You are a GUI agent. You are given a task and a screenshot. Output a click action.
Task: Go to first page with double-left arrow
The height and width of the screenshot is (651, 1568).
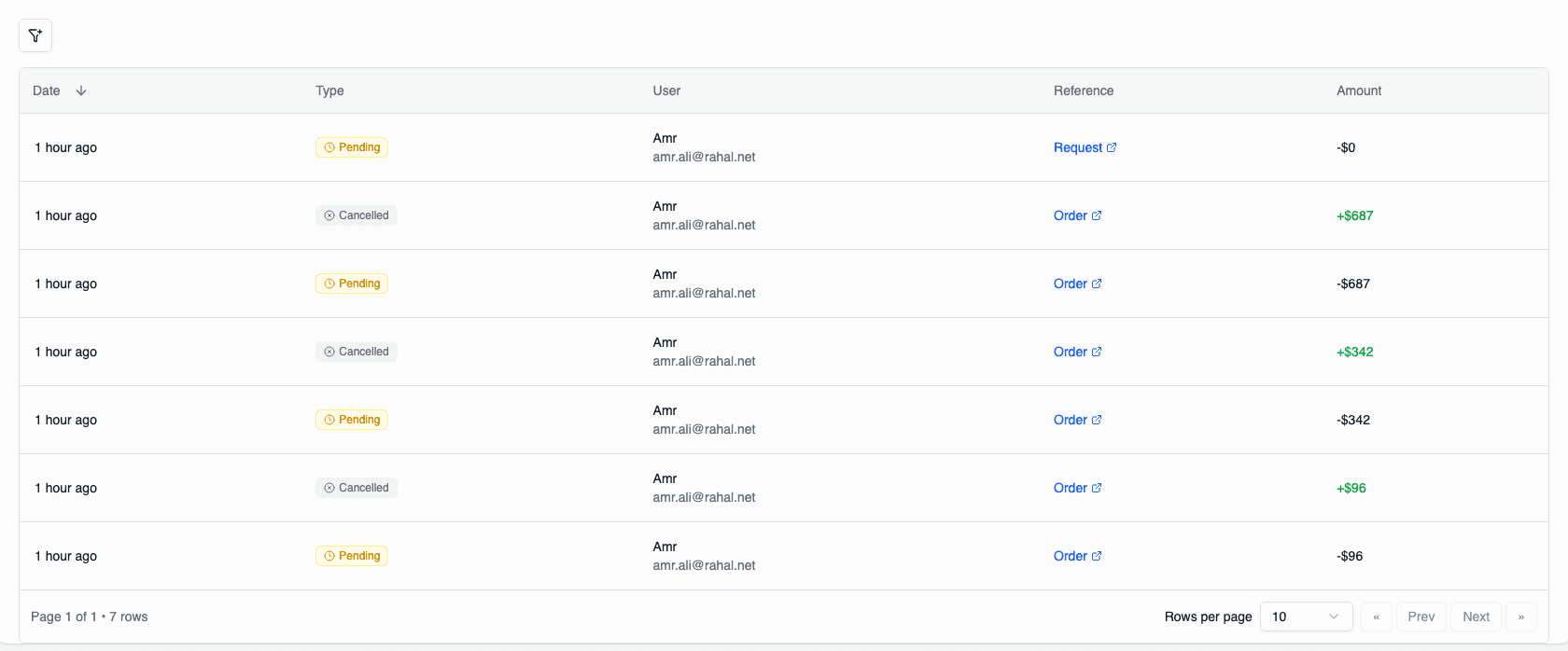1376,616
